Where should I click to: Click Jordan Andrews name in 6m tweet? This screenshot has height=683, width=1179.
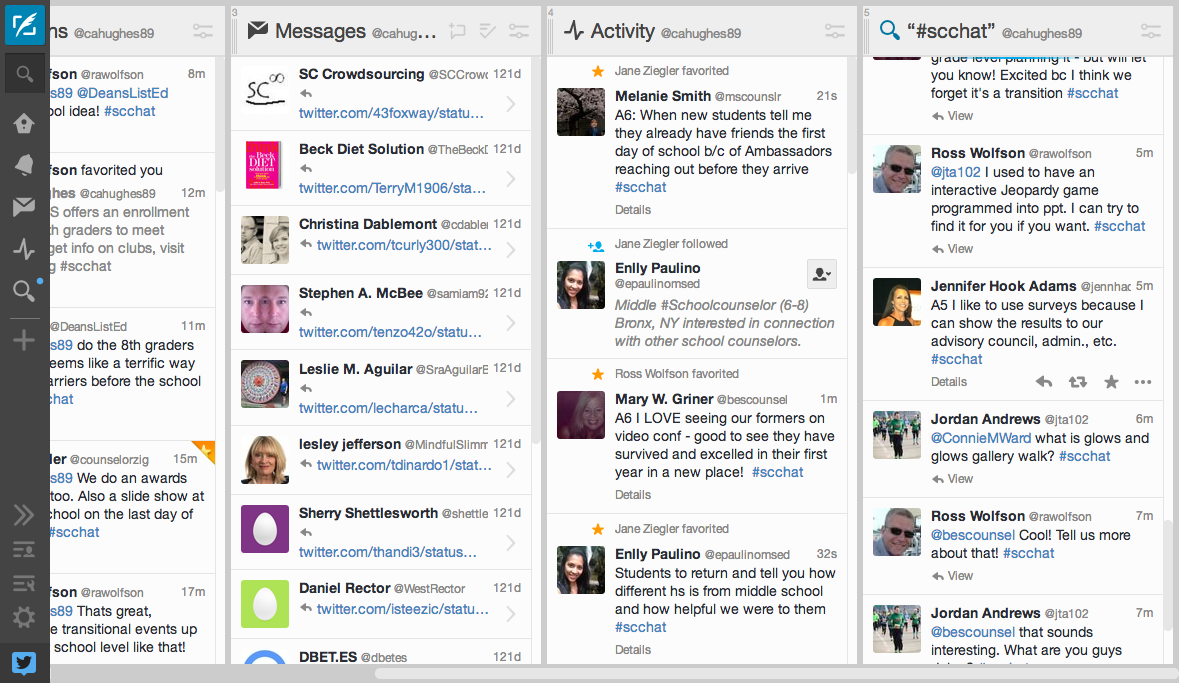click(986, 419)
